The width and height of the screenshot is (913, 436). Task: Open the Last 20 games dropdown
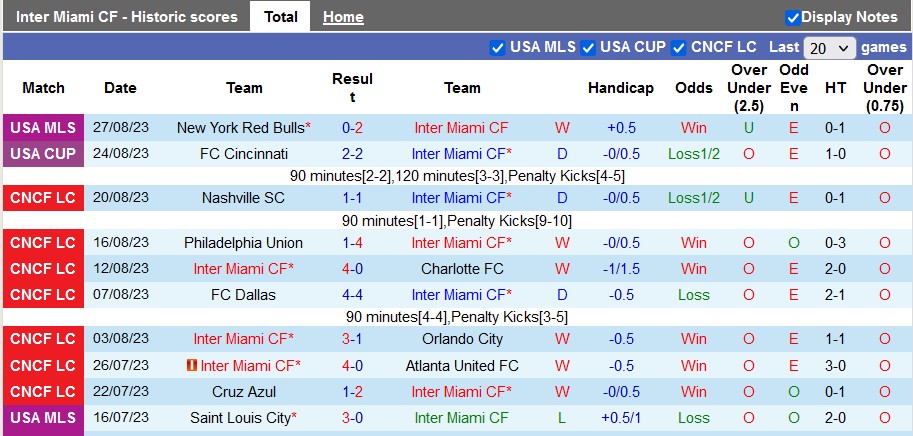[x=830, y=48]
